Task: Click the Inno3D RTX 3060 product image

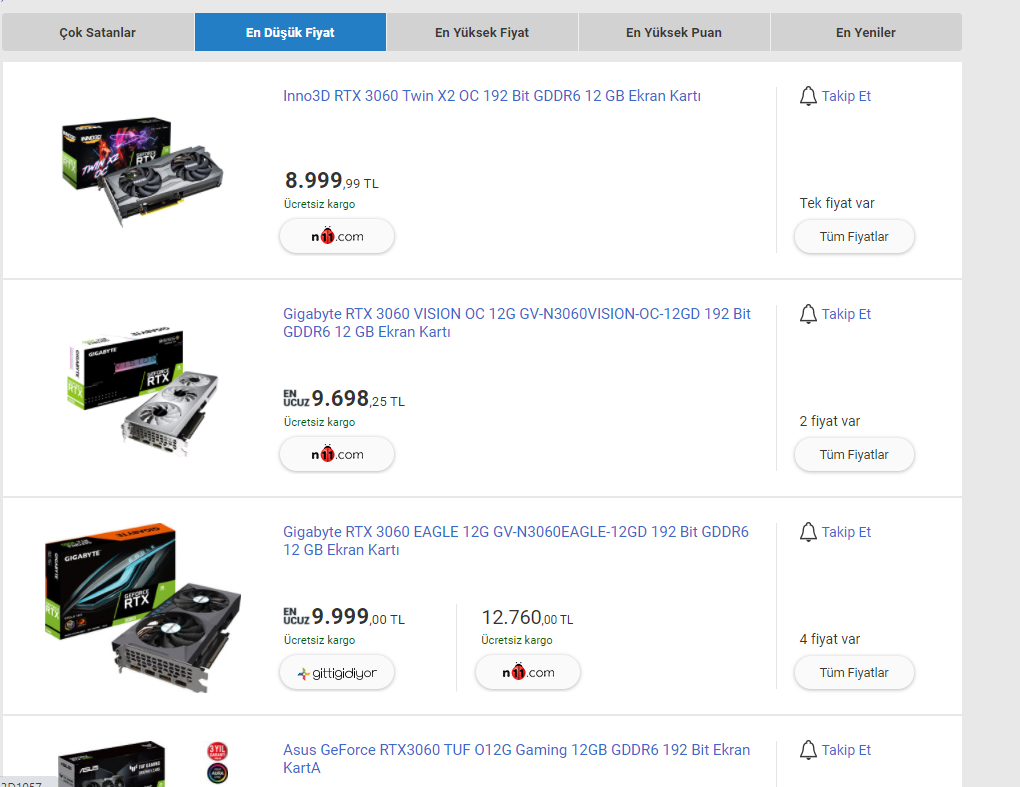Action: point(142,171)
